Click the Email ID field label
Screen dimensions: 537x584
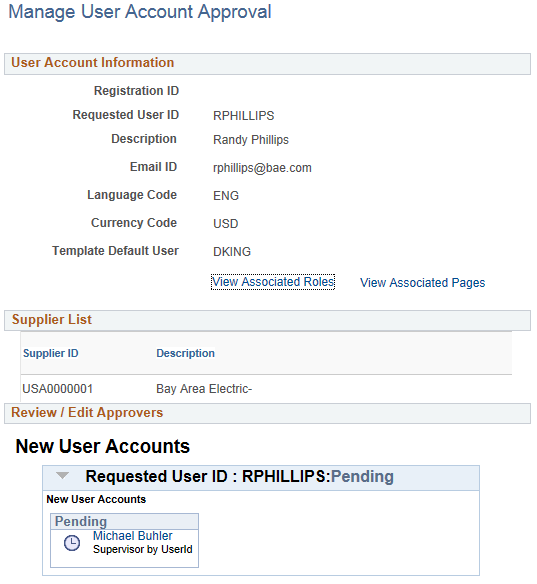tap(153, 167)
